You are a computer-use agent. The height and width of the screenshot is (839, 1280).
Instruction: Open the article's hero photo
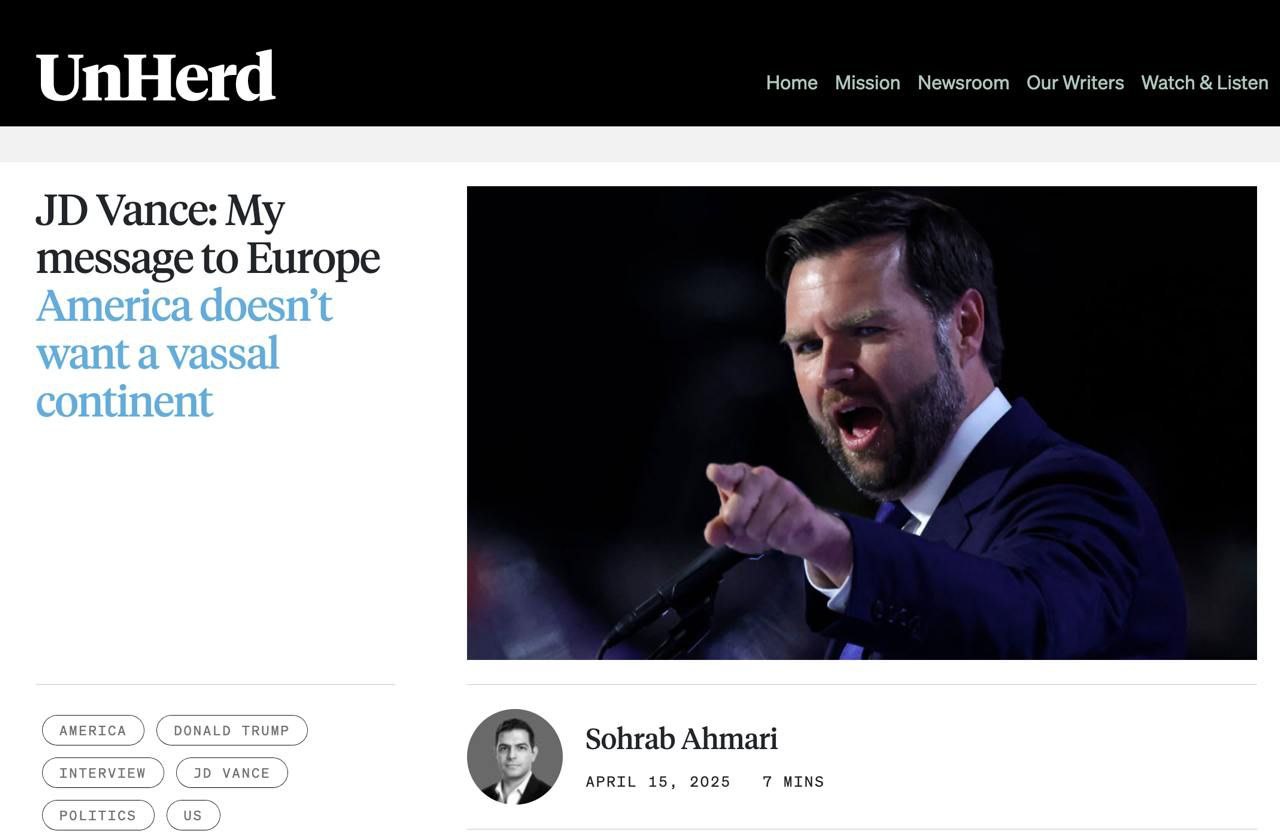tap(861, 422)
